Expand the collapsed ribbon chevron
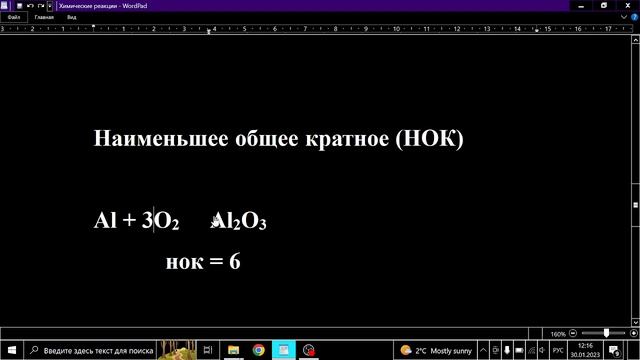Image resolution: width=640 pixels, height=360 pixels. [x=623, y=17]
